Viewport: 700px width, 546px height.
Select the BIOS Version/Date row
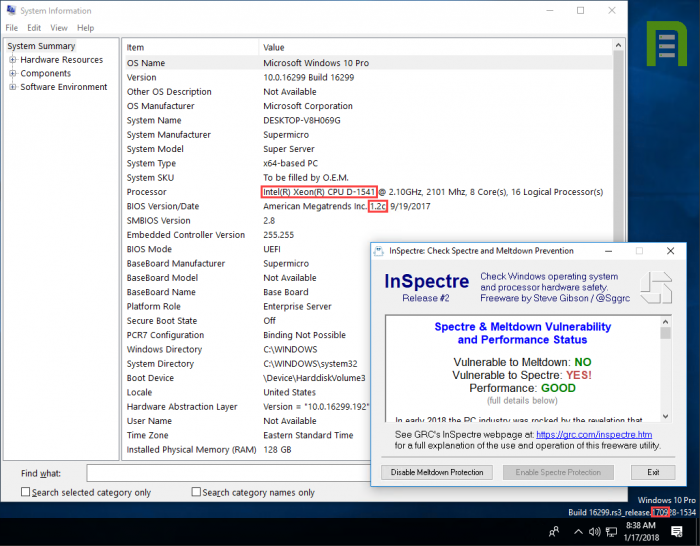pos(367,206)
